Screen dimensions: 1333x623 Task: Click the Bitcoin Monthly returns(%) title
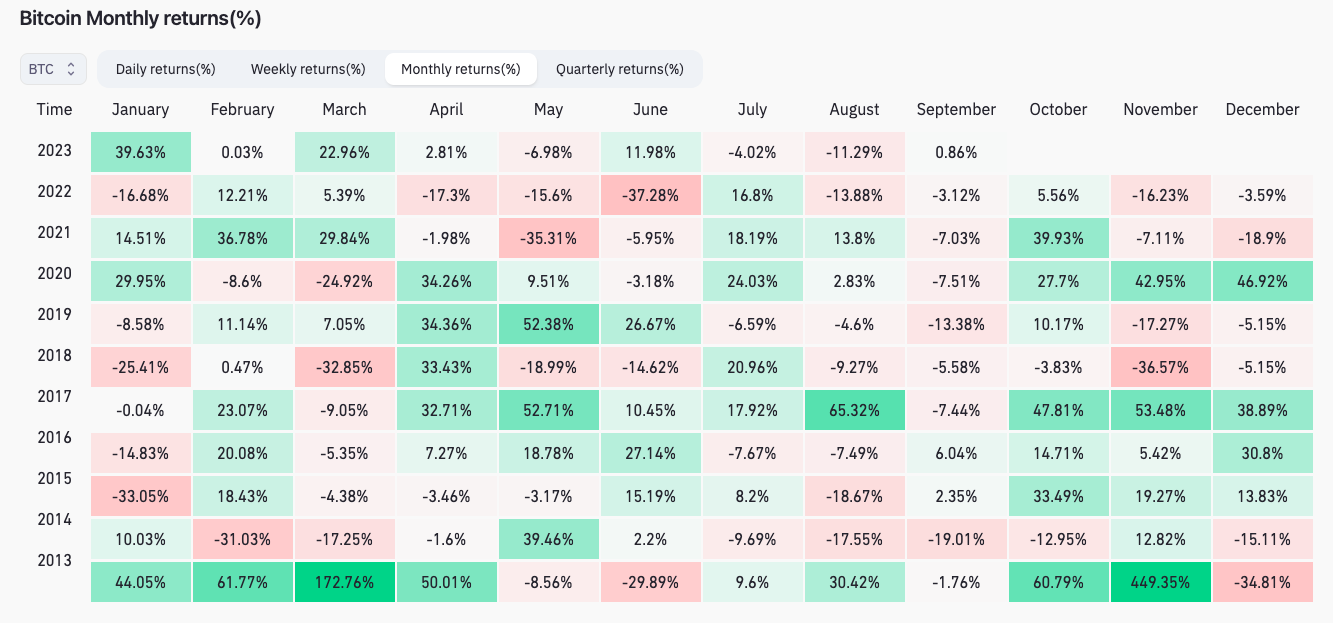(140, 19)
